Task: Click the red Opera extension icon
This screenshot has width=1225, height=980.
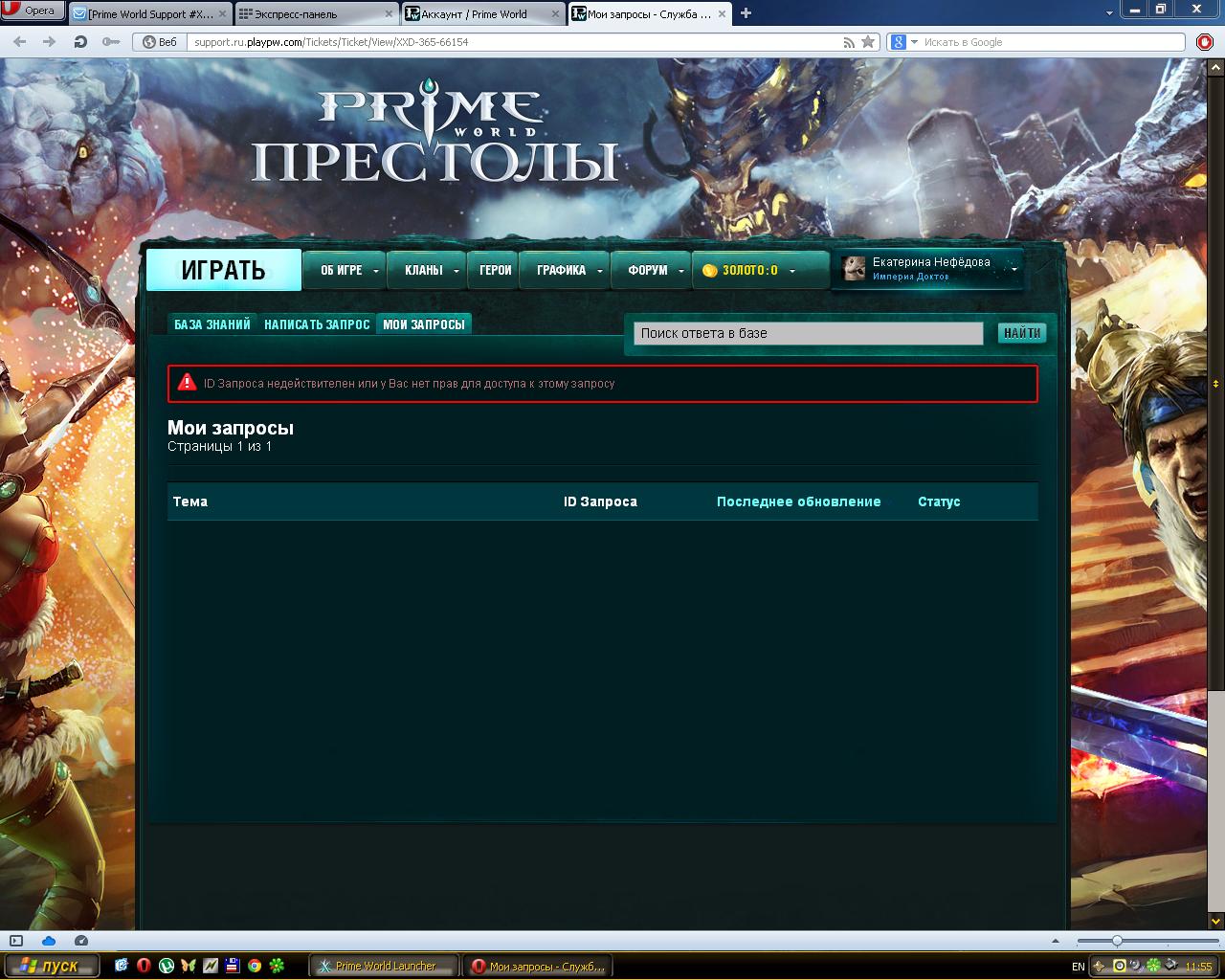Action: coord(1205,42)
